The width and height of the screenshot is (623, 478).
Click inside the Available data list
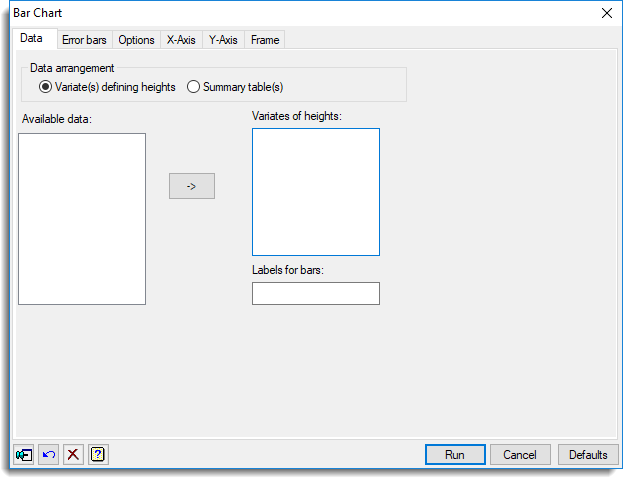[82, 218]
